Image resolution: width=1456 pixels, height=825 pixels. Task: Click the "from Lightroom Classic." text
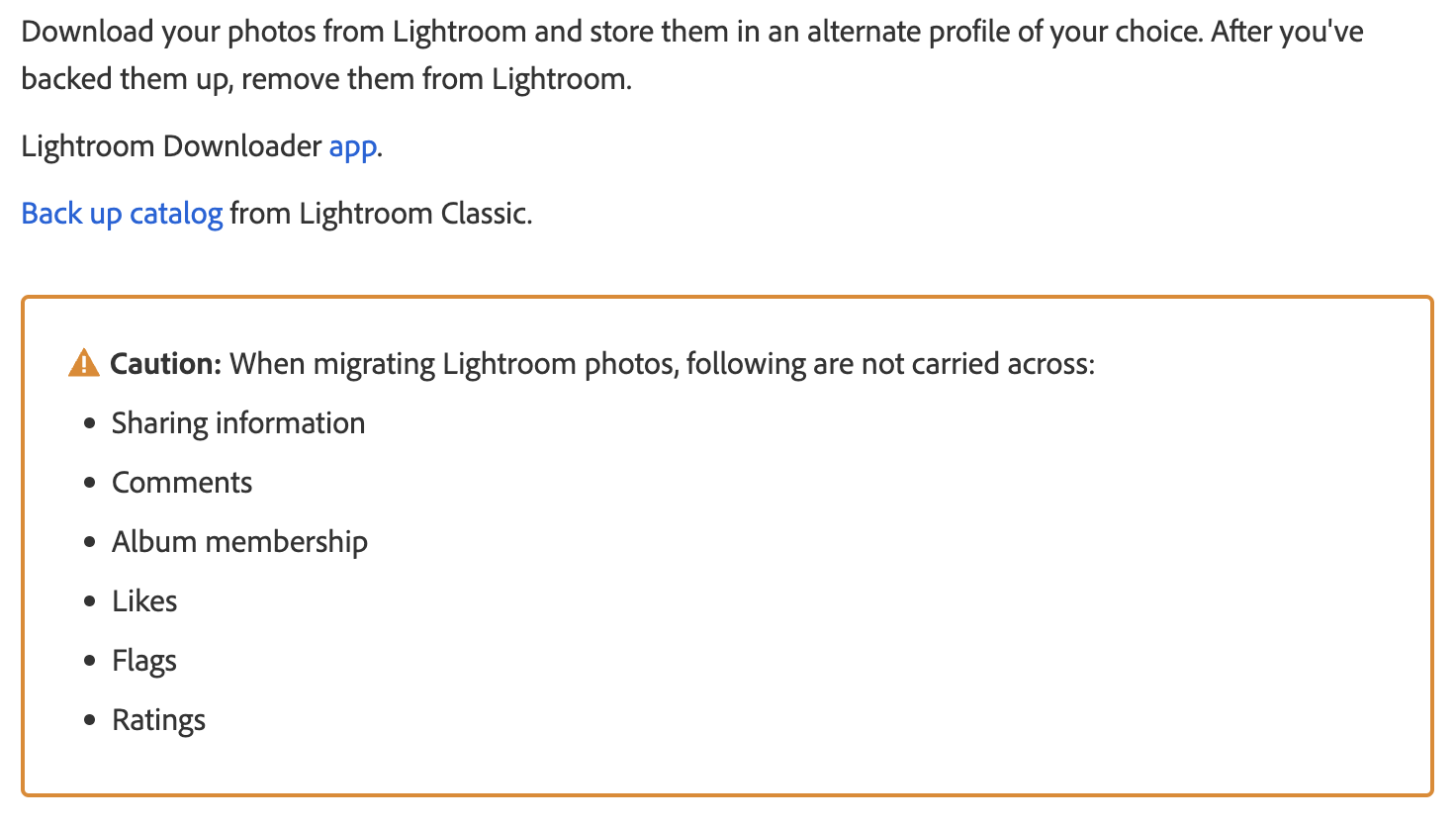381,214
